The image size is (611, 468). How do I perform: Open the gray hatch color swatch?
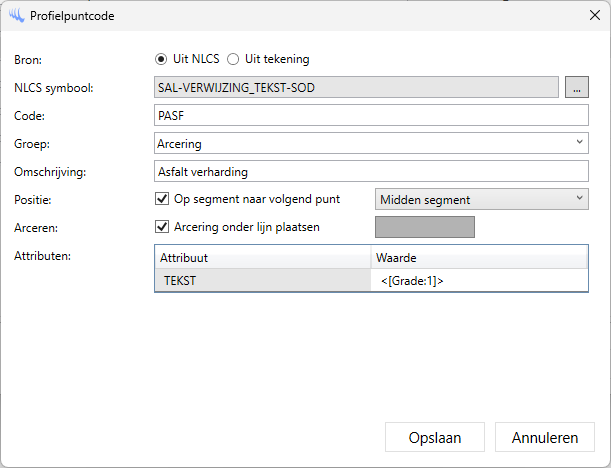(424, 227)
